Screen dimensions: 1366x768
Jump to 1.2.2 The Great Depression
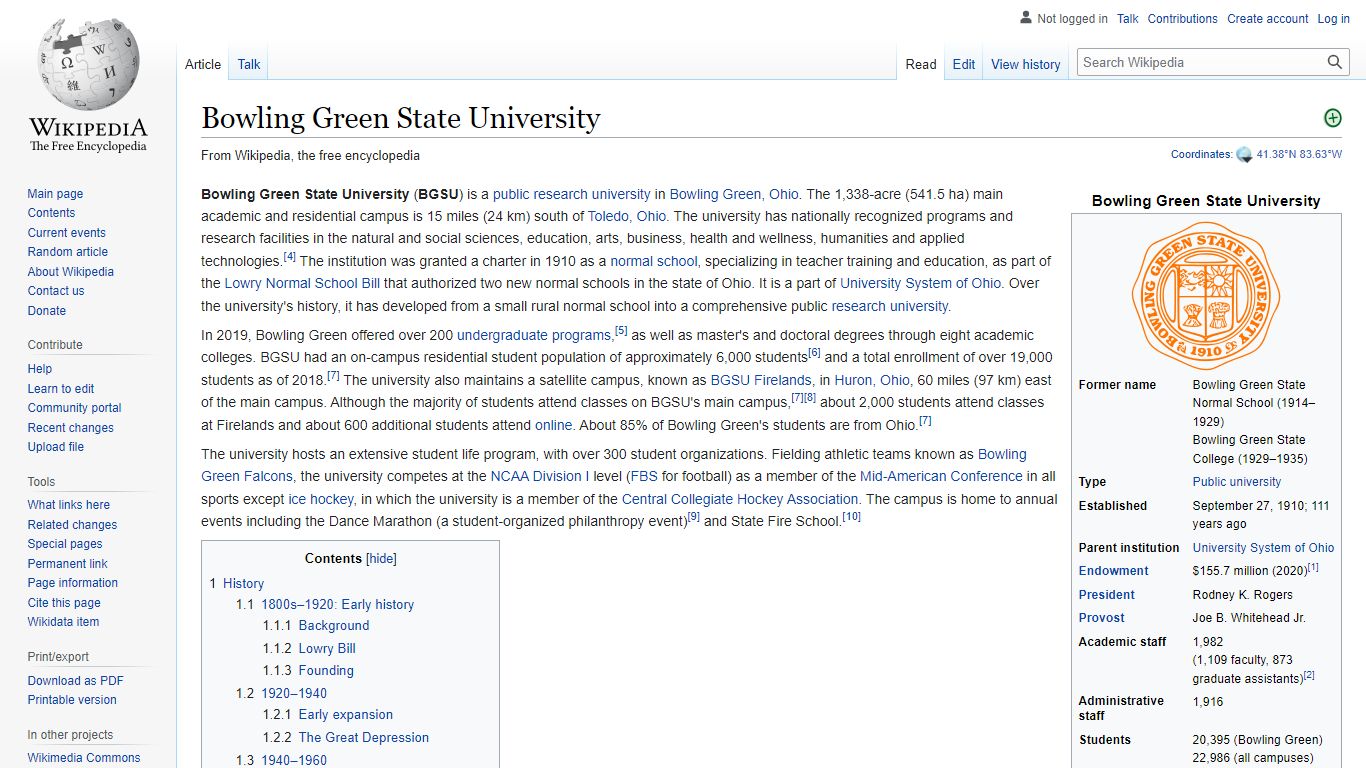(x=363, y=737)
